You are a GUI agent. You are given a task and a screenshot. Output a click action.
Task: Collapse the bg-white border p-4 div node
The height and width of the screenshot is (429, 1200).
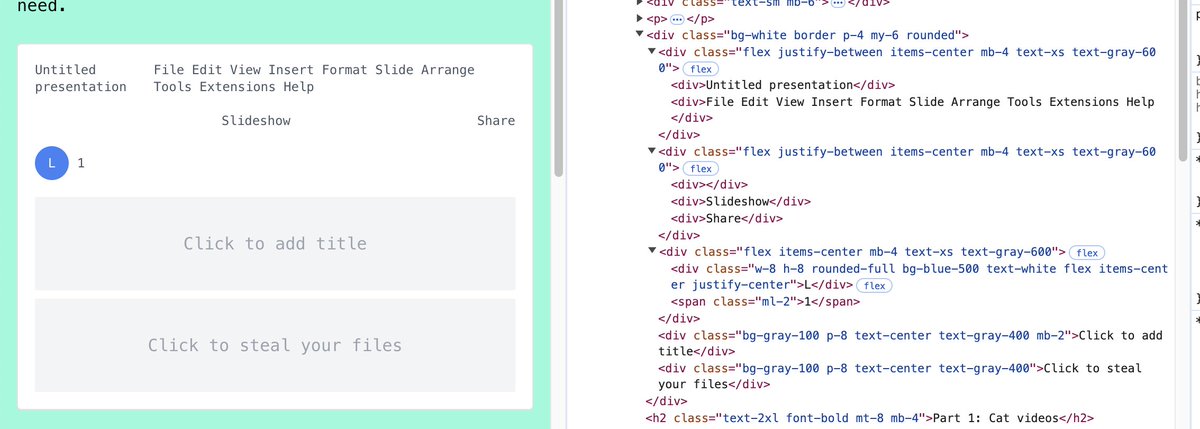click(x=641, y=35)
